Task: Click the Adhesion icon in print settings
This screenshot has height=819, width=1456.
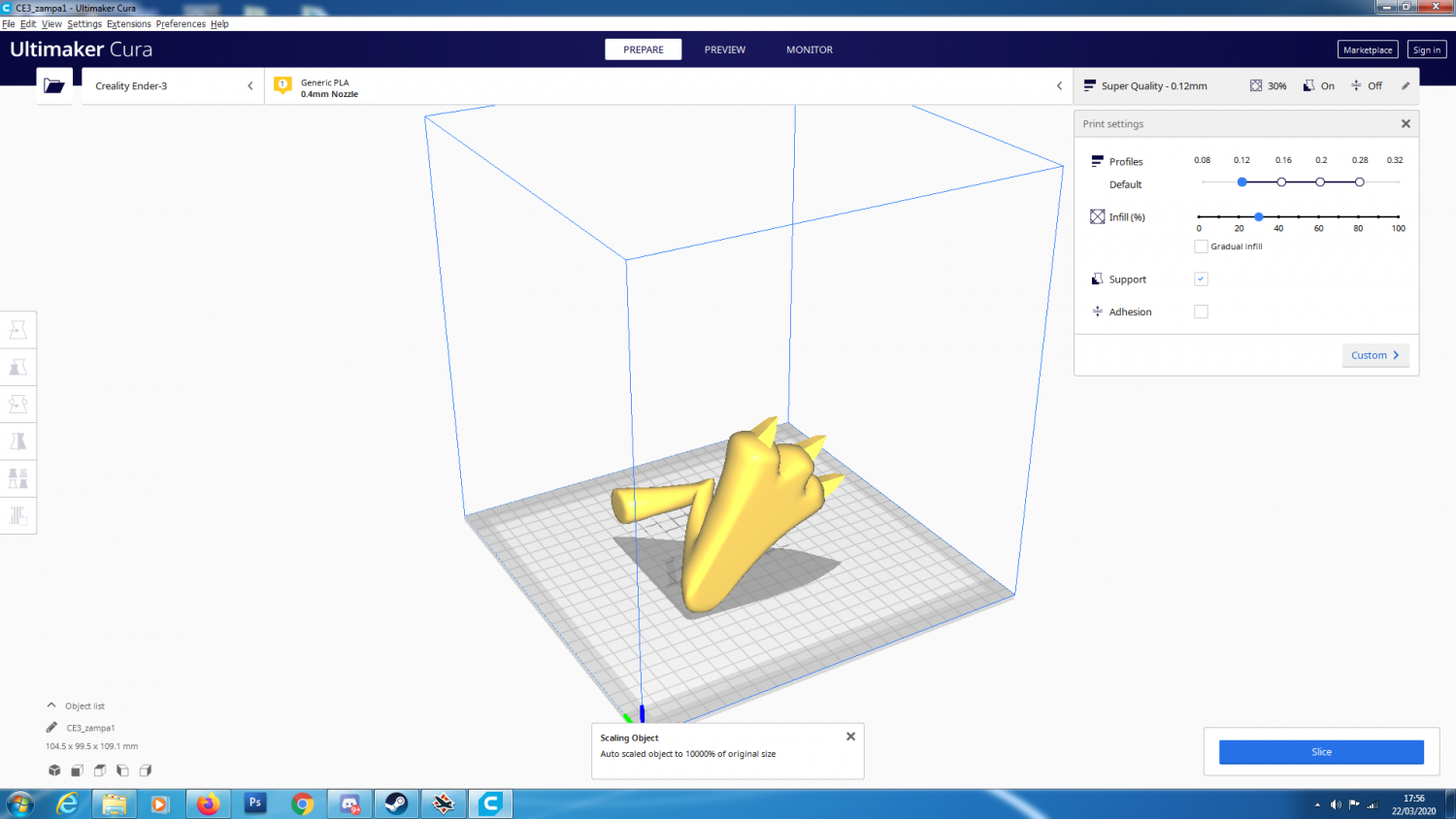Action: click(1097, 311)
